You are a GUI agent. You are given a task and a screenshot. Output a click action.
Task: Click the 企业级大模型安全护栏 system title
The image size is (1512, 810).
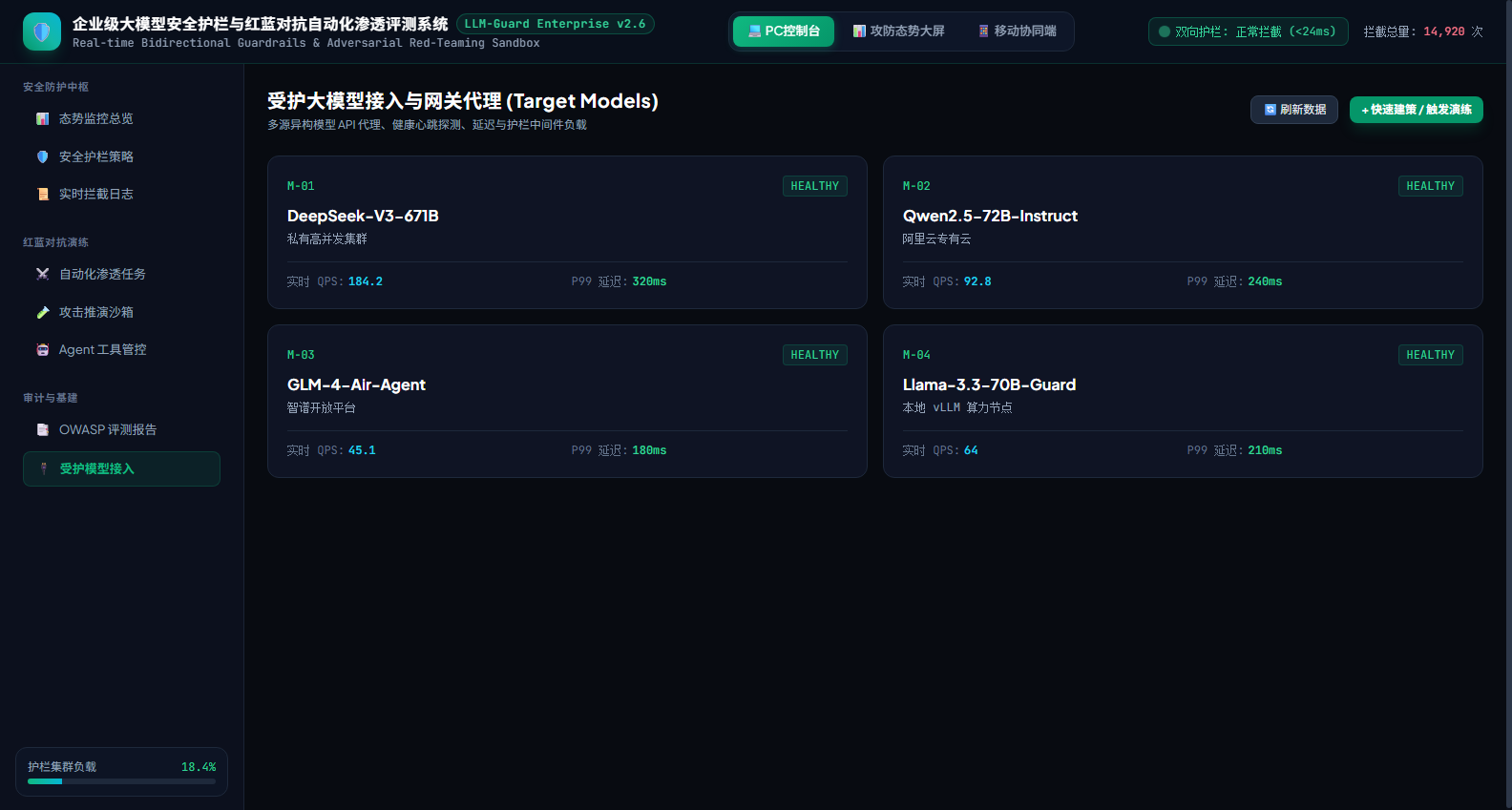[261, 24]
